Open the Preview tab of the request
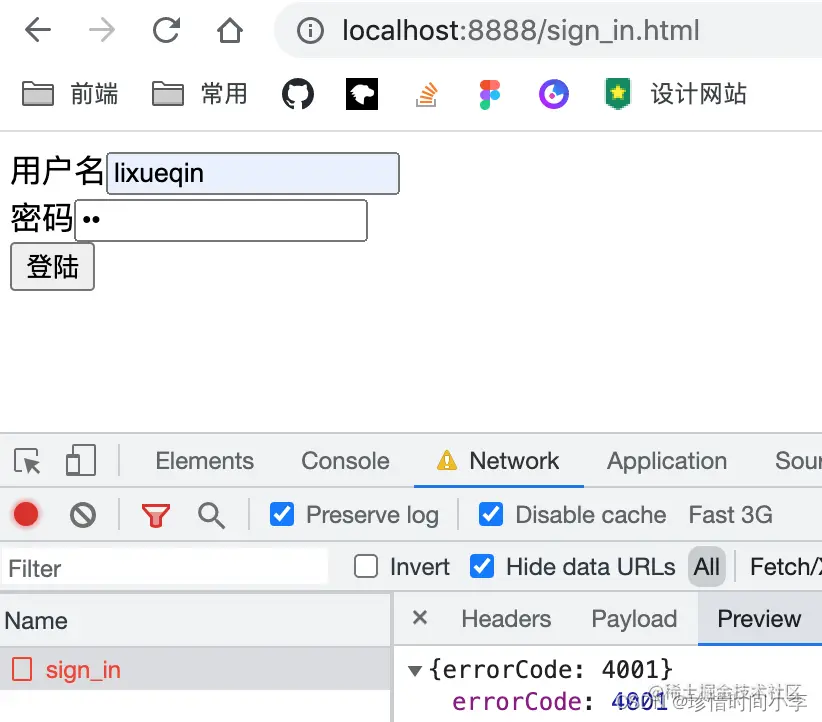The image size is (822, 722). [759, 619]
